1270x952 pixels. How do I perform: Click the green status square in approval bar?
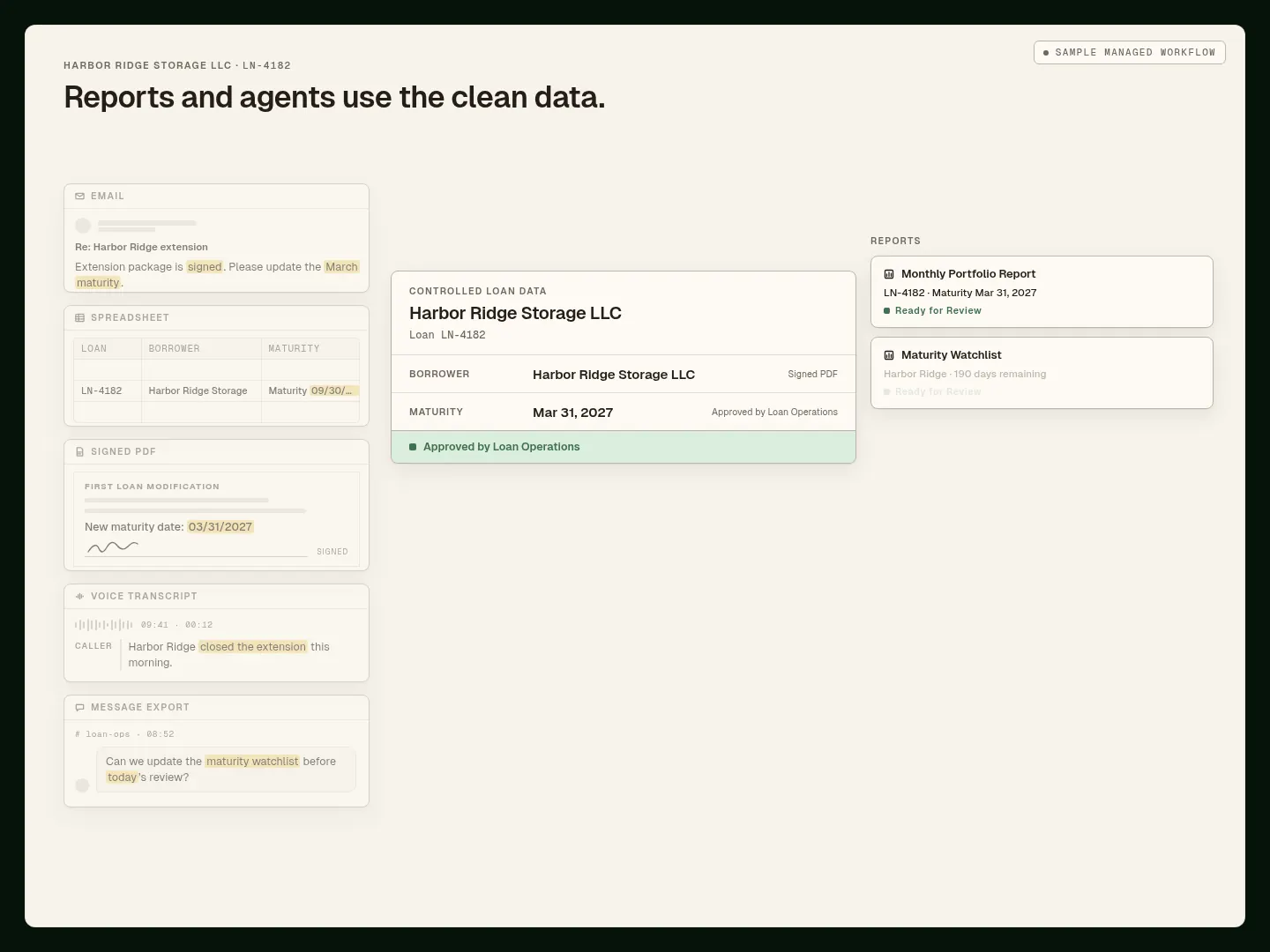[413, 447]
